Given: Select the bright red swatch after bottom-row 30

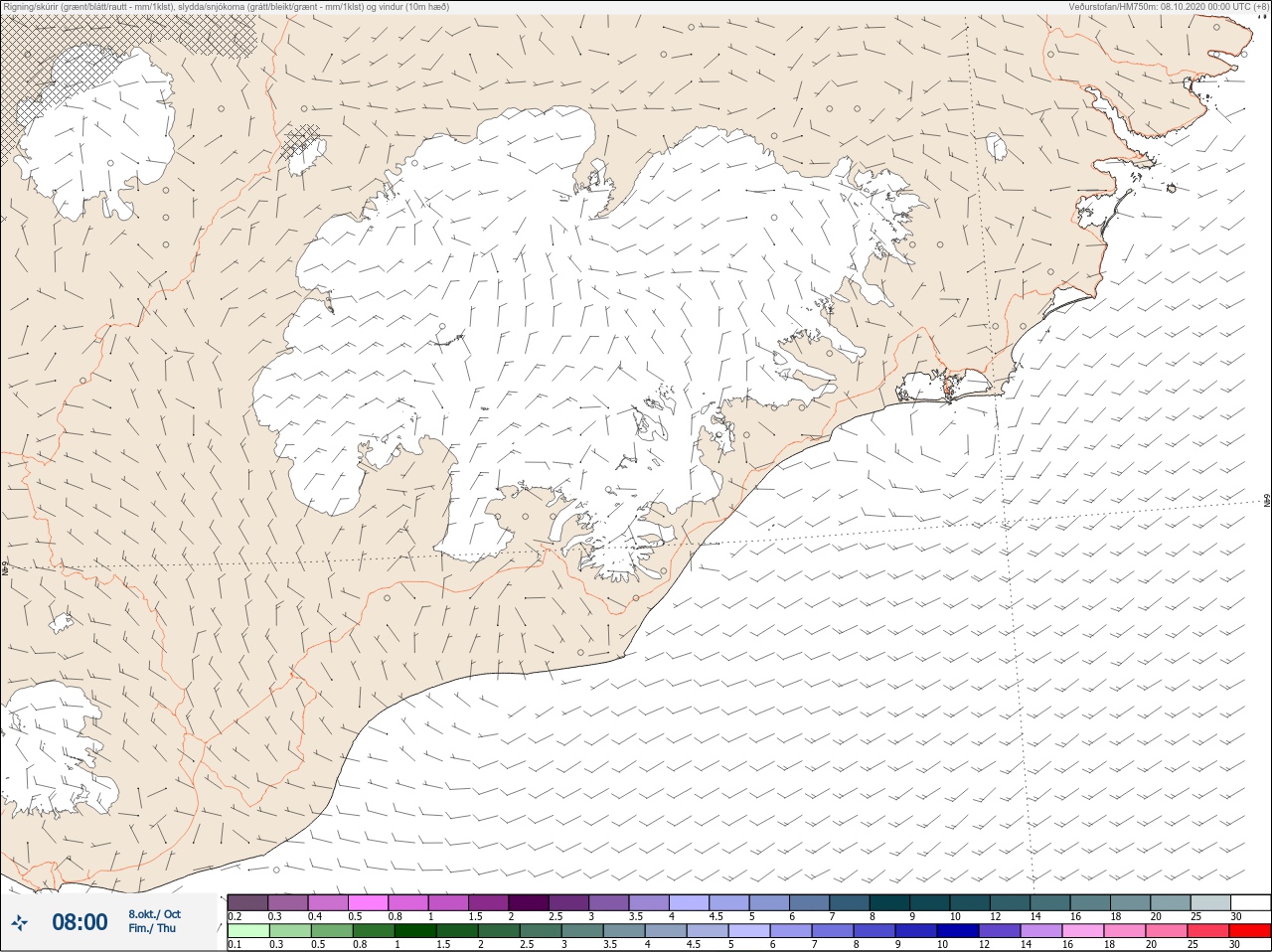Looking at the screenshot, I should (x=1250, y=931).
